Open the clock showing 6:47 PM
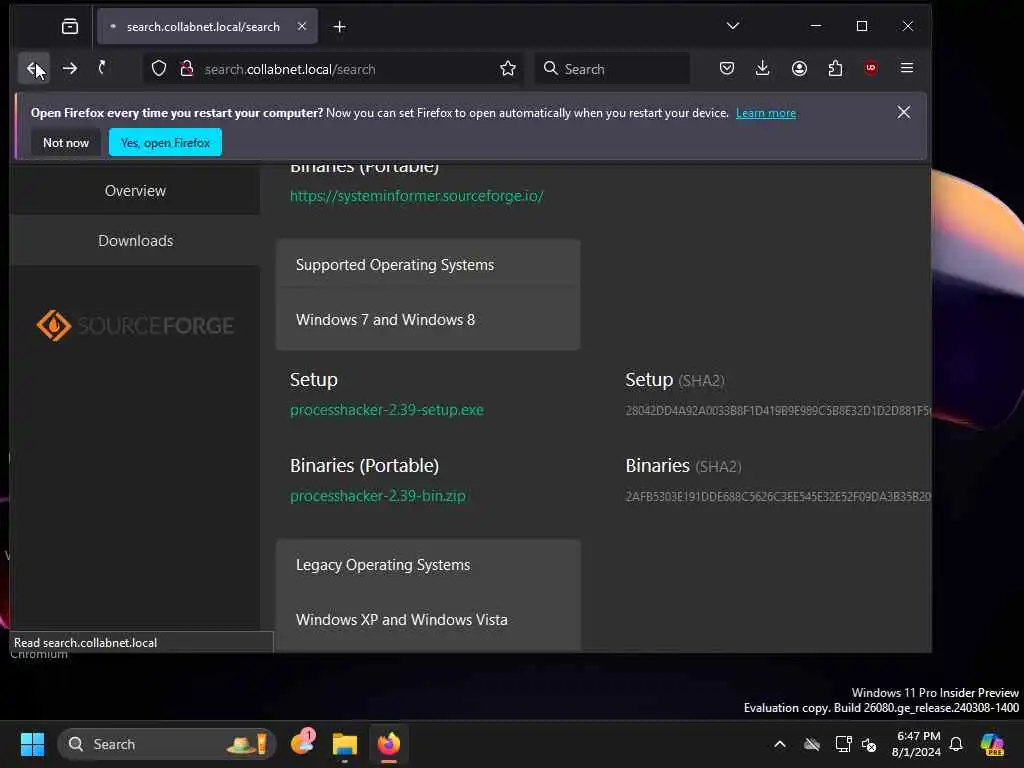Viewport: 1024px width, 768px height. coord(916,744)
